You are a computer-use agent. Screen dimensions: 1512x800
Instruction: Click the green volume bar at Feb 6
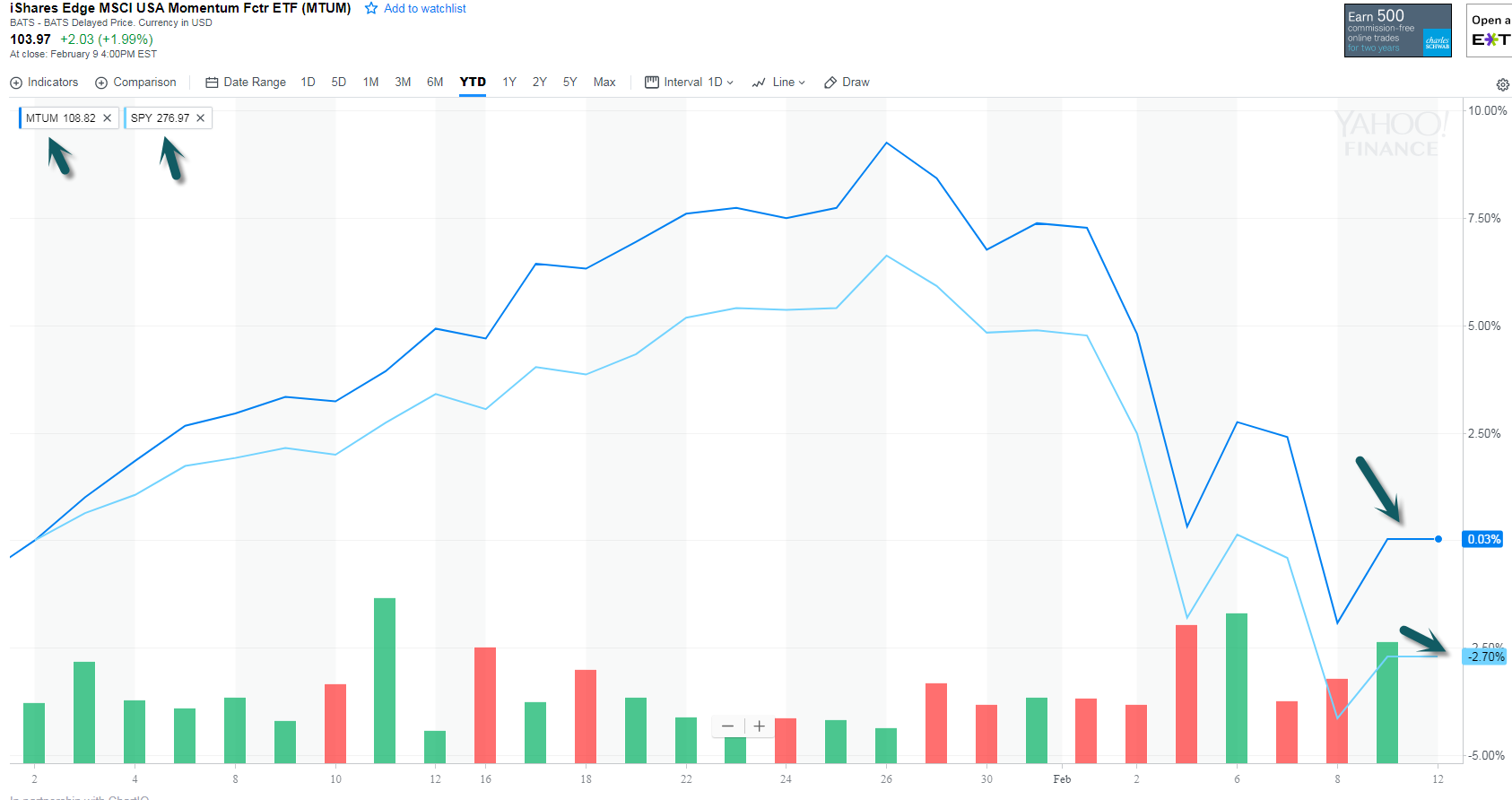[1237, 688]
